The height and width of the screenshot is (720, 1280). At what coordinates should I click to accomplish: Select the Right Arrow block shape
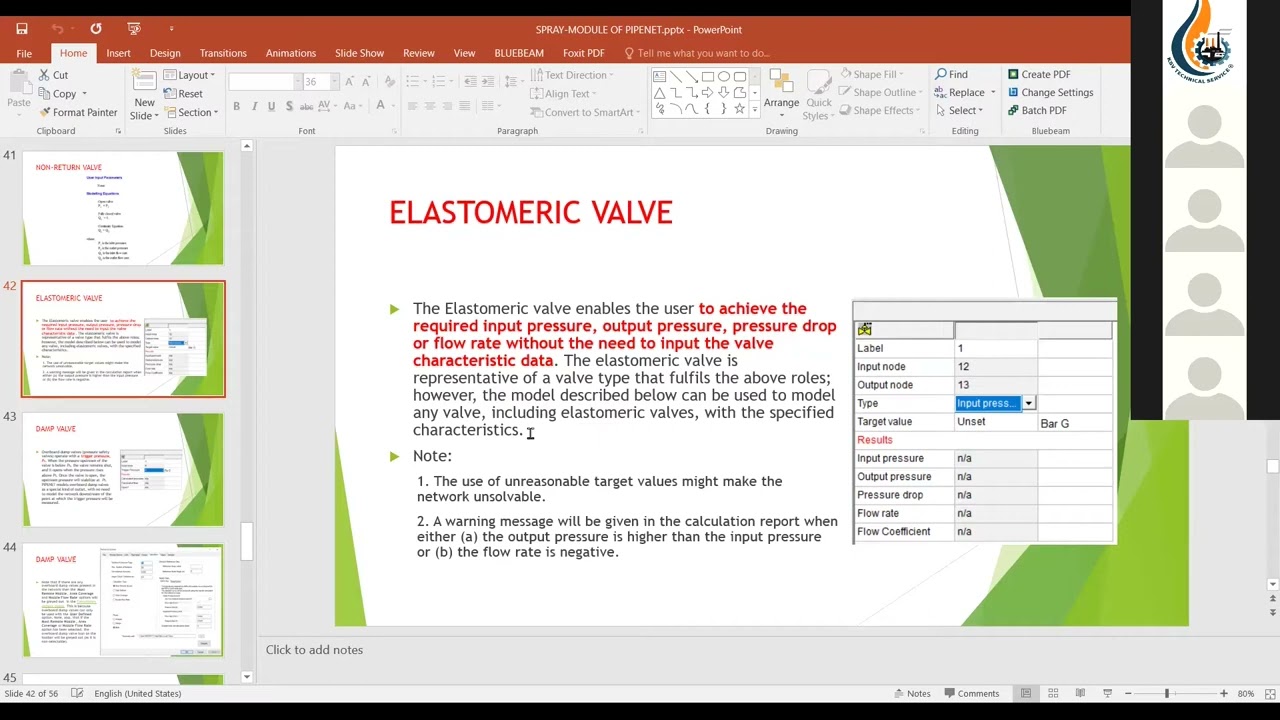(708, 93)
